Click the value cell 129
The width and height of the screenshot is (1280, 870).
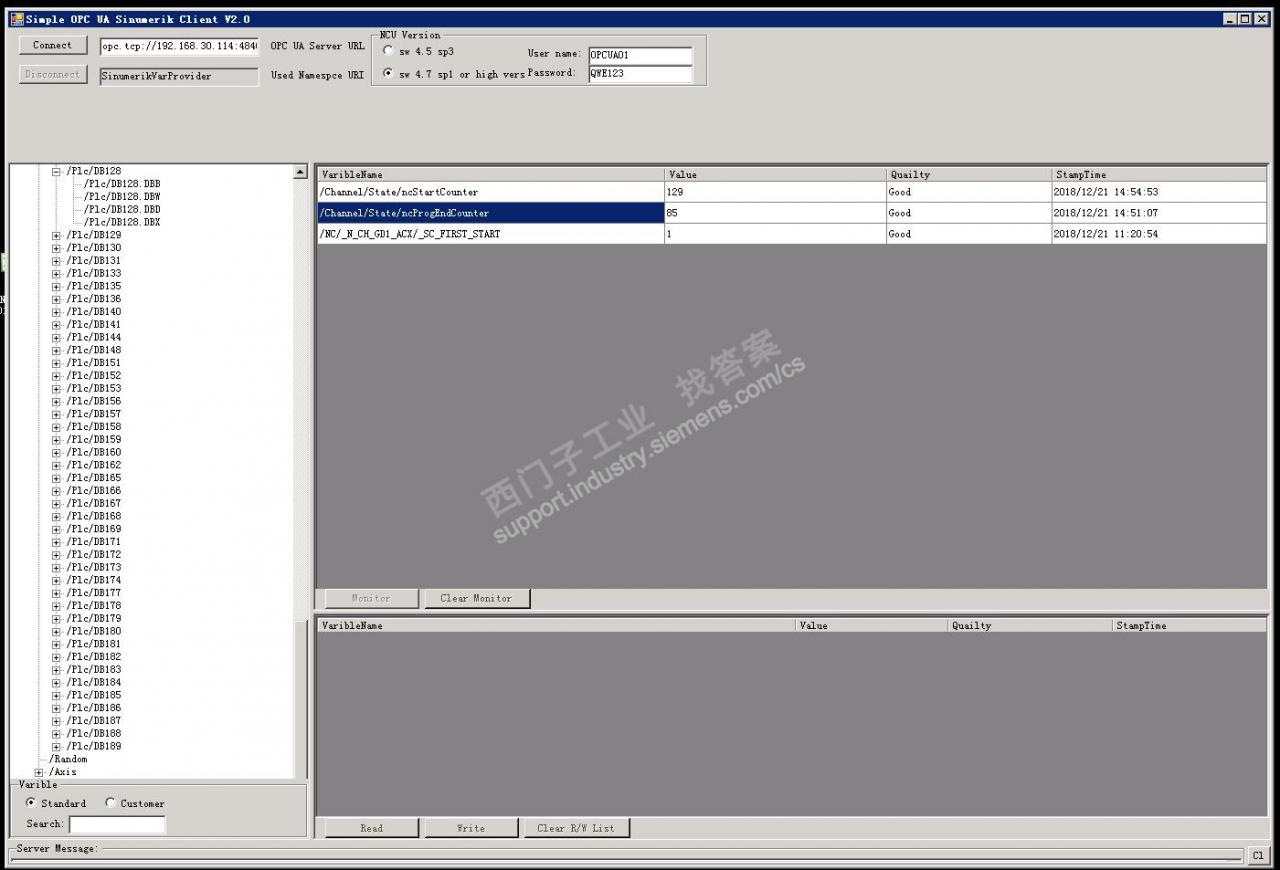(x=775, y=192)
